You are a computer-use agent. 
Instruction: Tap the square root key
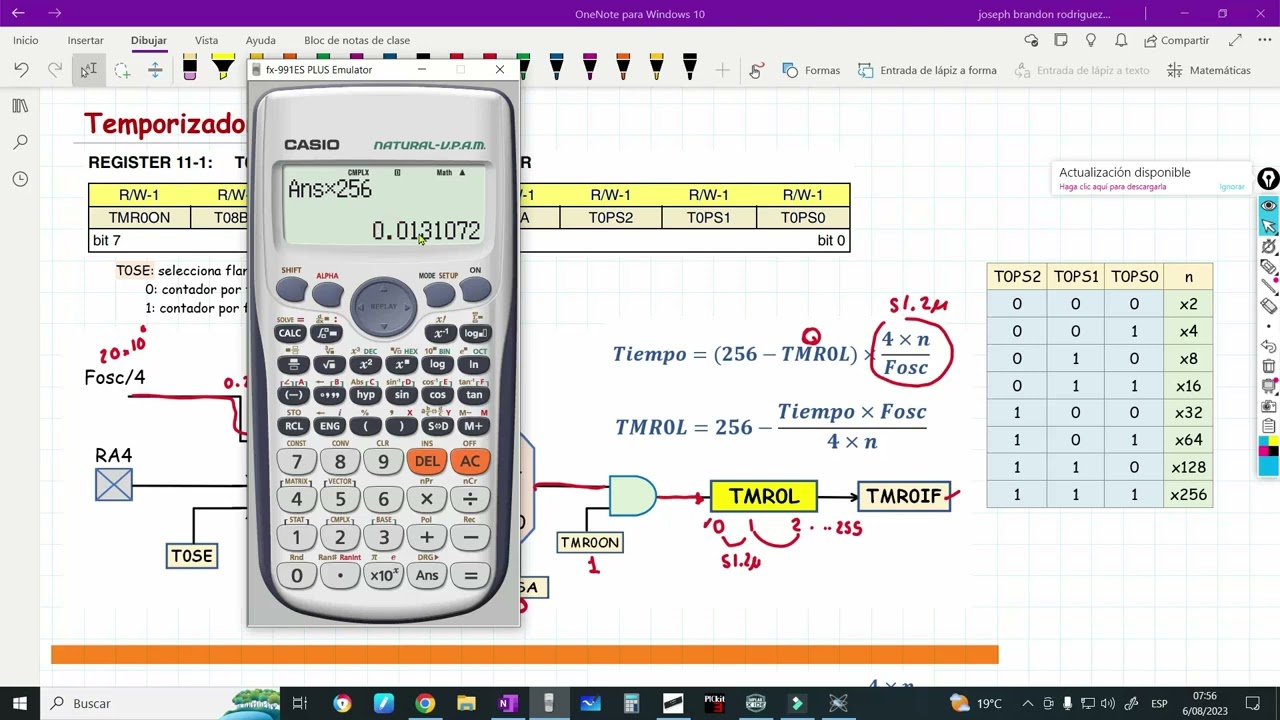point(329,364)
